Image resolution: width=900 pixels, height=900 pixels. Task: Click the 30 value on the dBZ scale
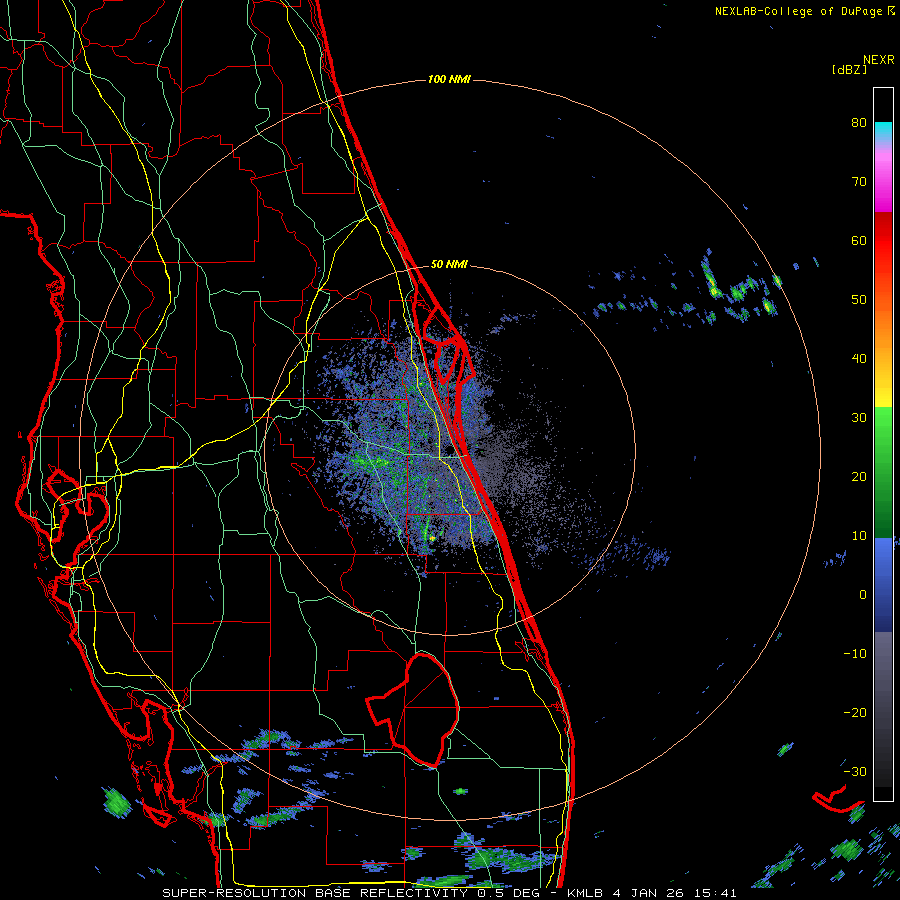[x=859, y=417]
